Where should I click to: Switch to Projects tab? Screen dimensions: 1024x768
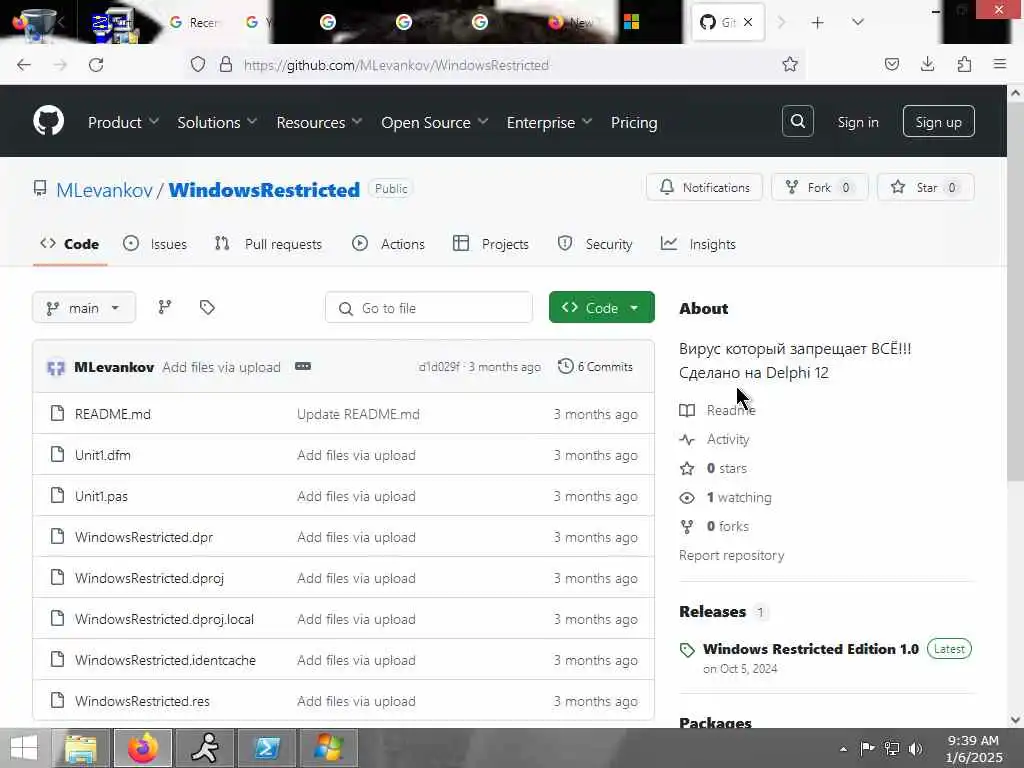(x=490, y=244)
